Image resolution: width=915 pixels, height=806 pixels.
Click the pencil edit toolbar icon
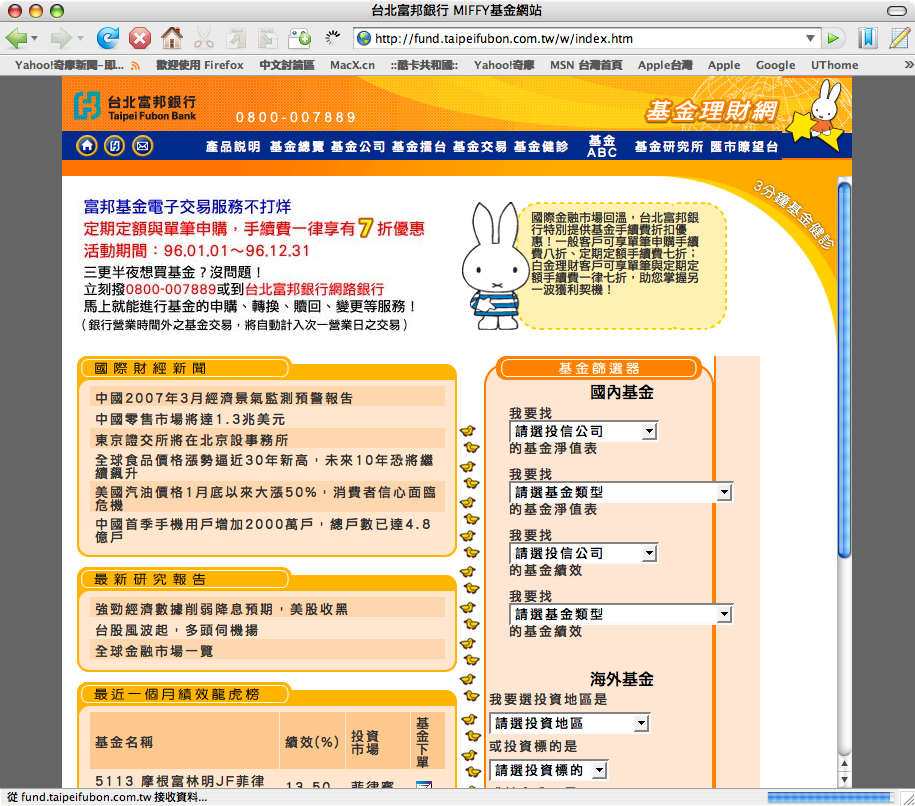(x=899, y=39)
